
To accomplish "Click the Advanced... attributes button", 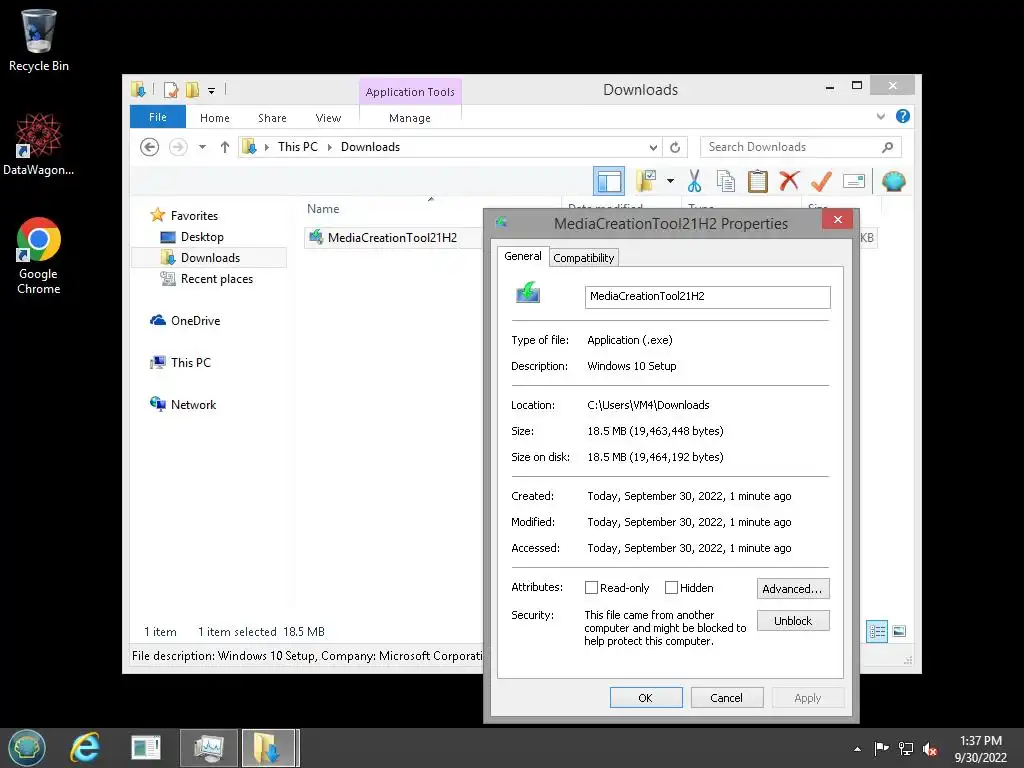I will (793, 588).
